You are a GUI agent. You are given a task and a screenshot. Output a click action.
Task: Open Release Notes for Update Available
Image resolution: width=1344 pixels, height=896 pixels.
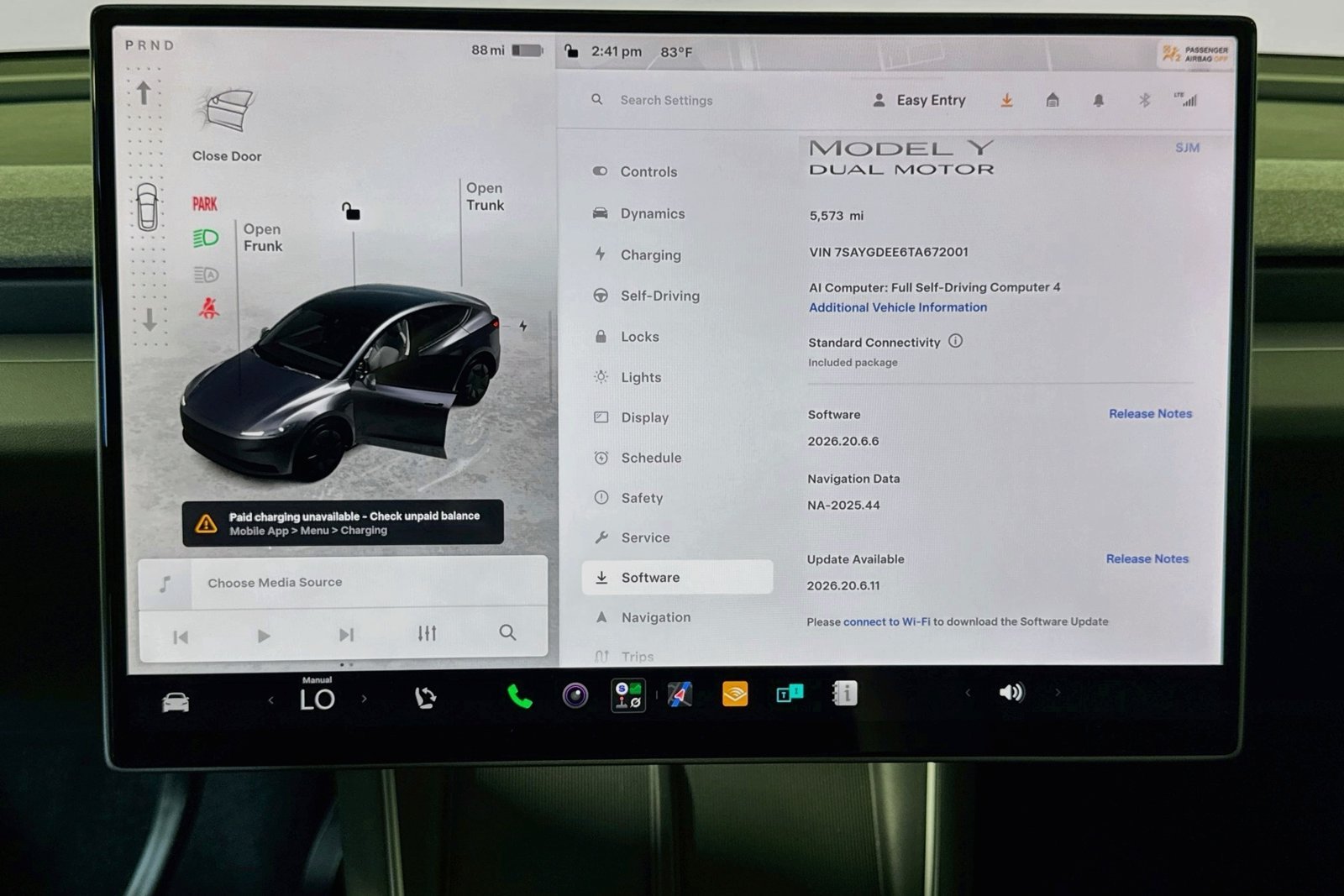(1147, 559)
